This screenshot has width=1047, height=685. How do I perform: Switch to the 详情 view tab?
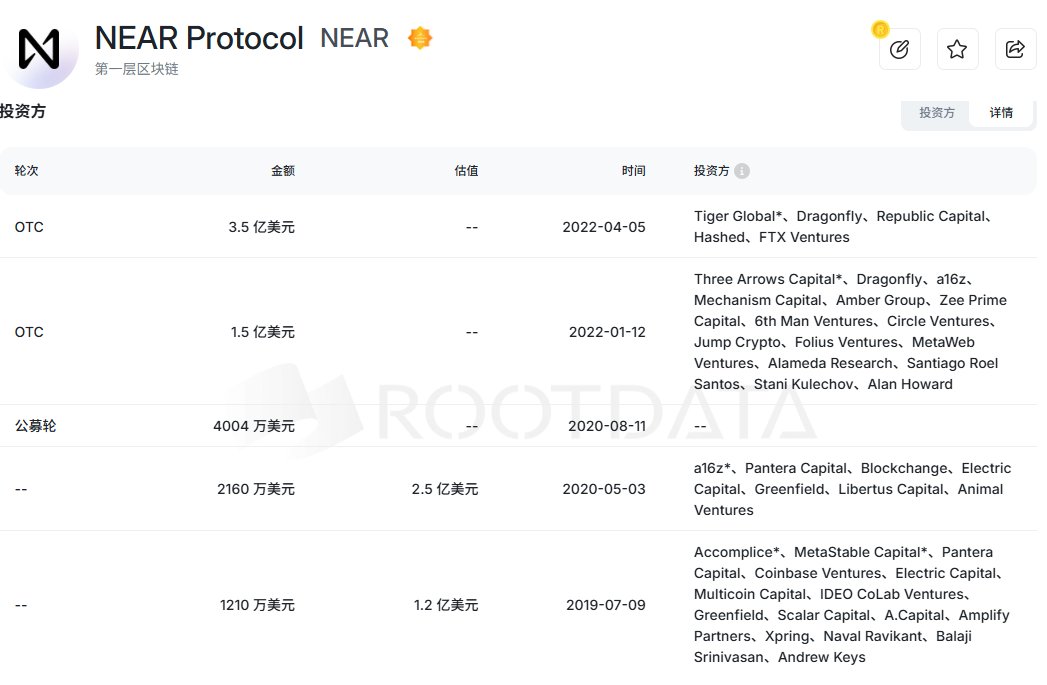[x=1001, y=113]
